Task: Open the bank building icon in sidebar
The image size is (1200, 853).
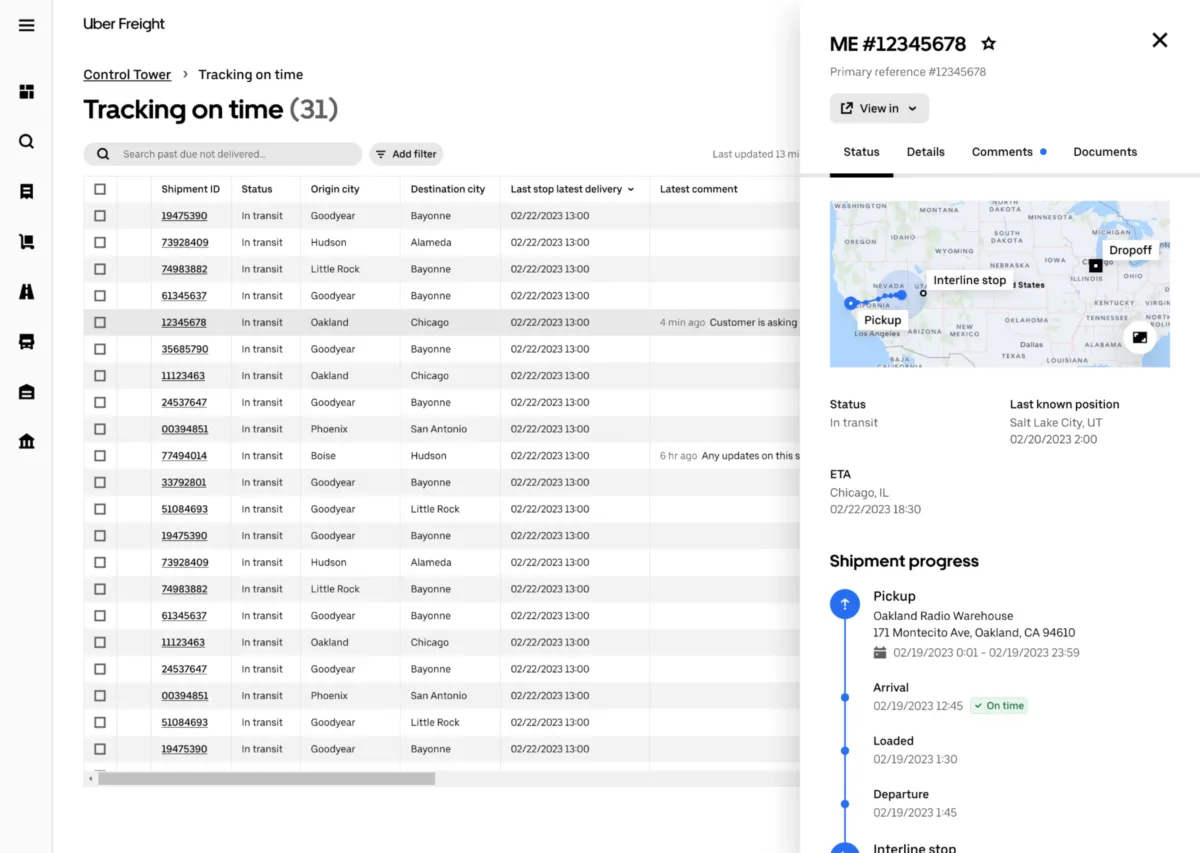Action: pyautogui.click(x=27, y=441)
